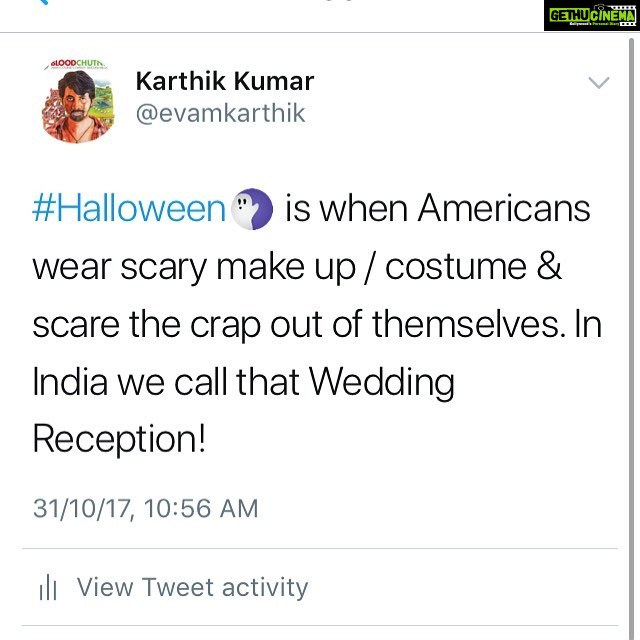Click the word Wedding in tweet
Viewport: 640px width, 640px height.
pyautogui.click(x=381, y=383)
